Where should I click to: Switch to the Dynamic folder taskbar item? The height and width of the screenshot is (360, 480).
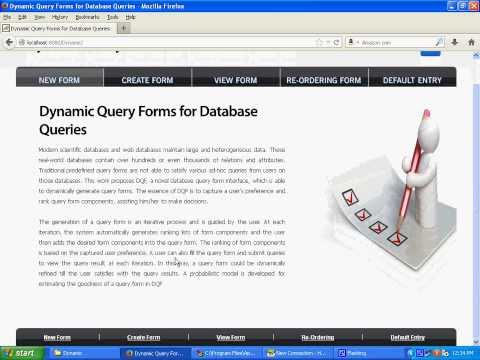(x=82, y=353)
